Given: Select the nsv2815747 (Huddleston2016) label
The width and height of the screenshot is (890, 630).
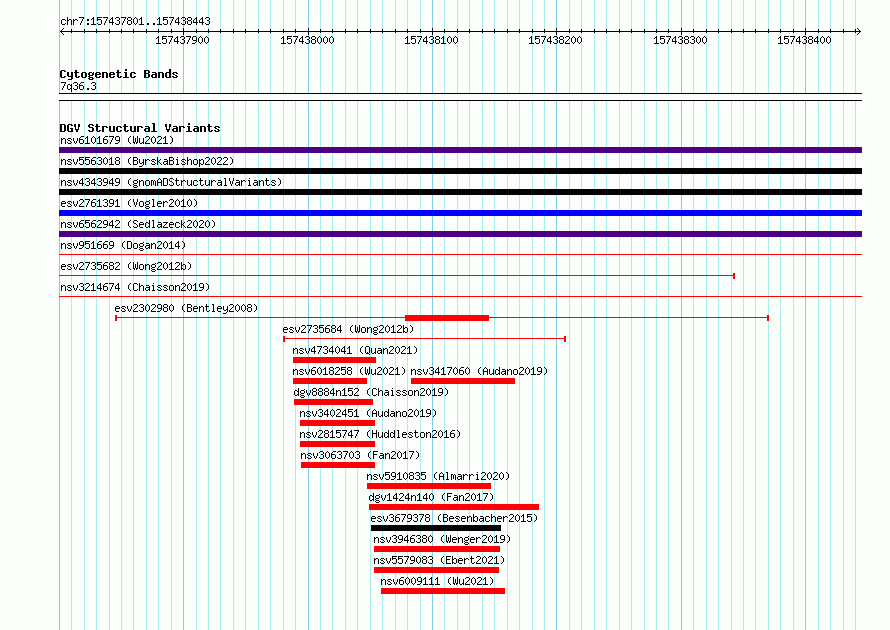Looking at the screenshot, I should 380,434.
